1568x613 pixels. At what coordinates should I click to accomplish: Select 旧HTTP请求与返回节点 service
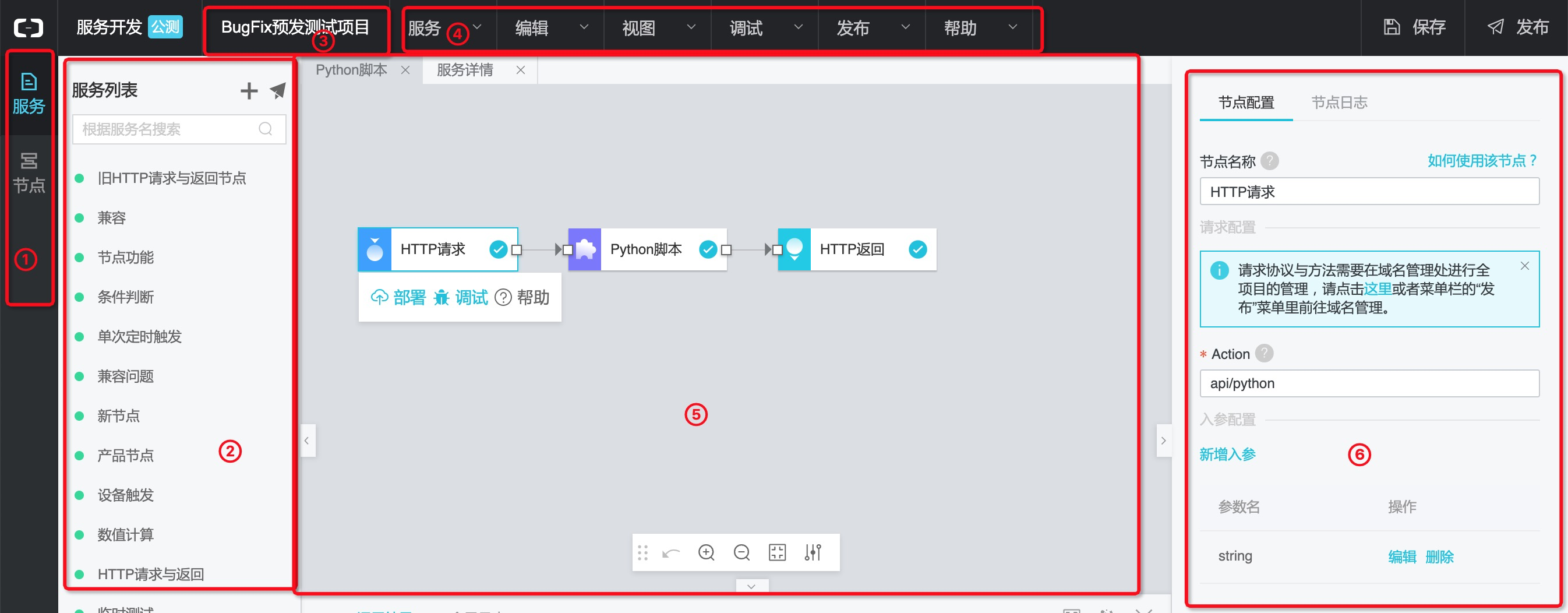172,178
